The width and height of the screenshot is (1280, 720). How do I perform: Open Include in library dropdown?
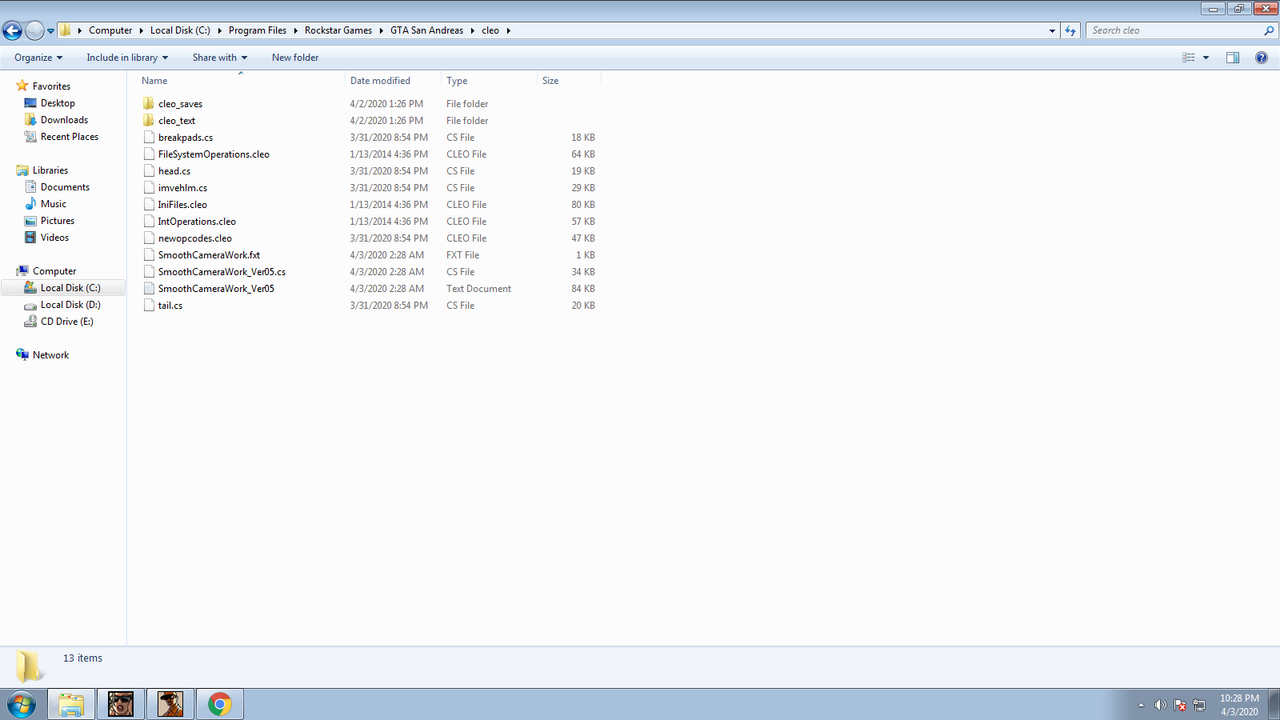127,57
